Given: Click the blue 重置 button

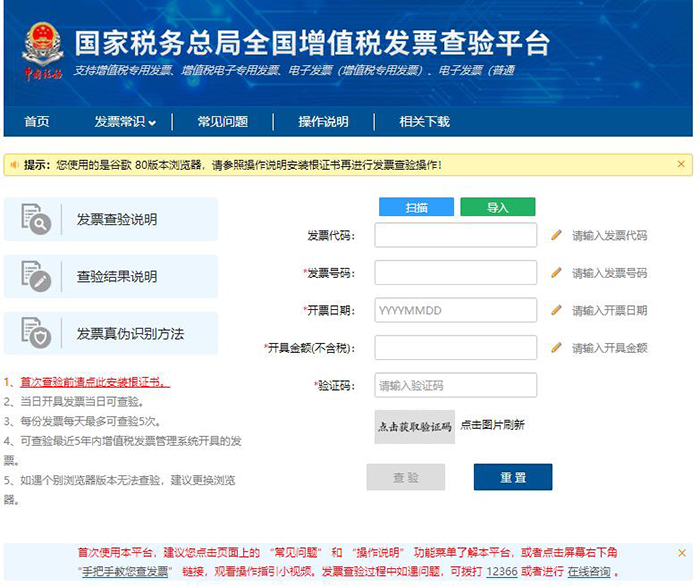Looking at the screenshot, I should [x=513, y=477].
